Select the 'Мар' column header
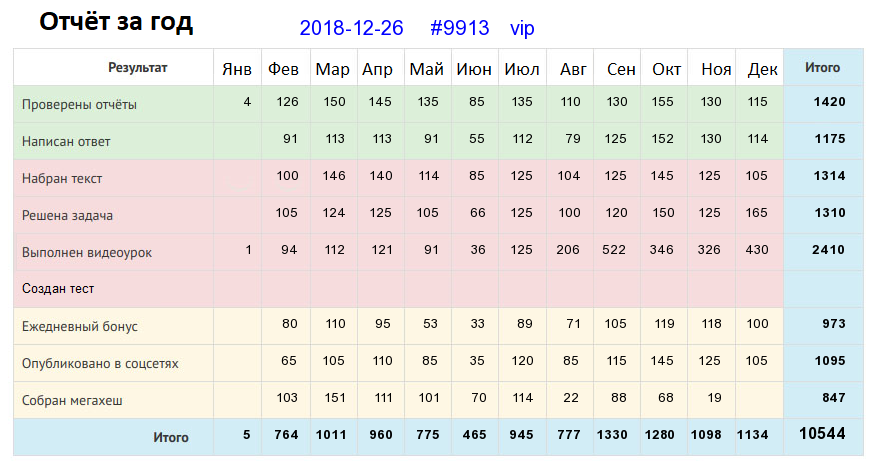This screenshot has width=871, height=465. coord(332,69)
